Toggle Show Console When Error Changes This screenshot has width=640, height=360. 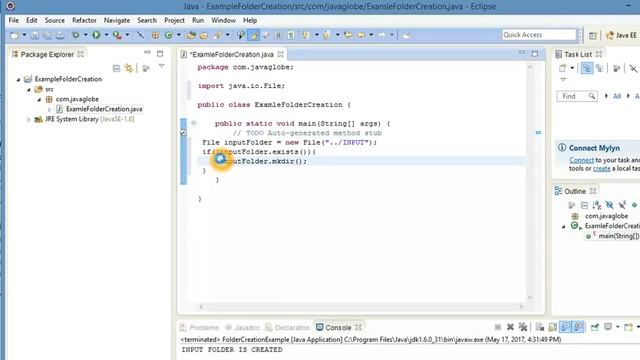578,327
